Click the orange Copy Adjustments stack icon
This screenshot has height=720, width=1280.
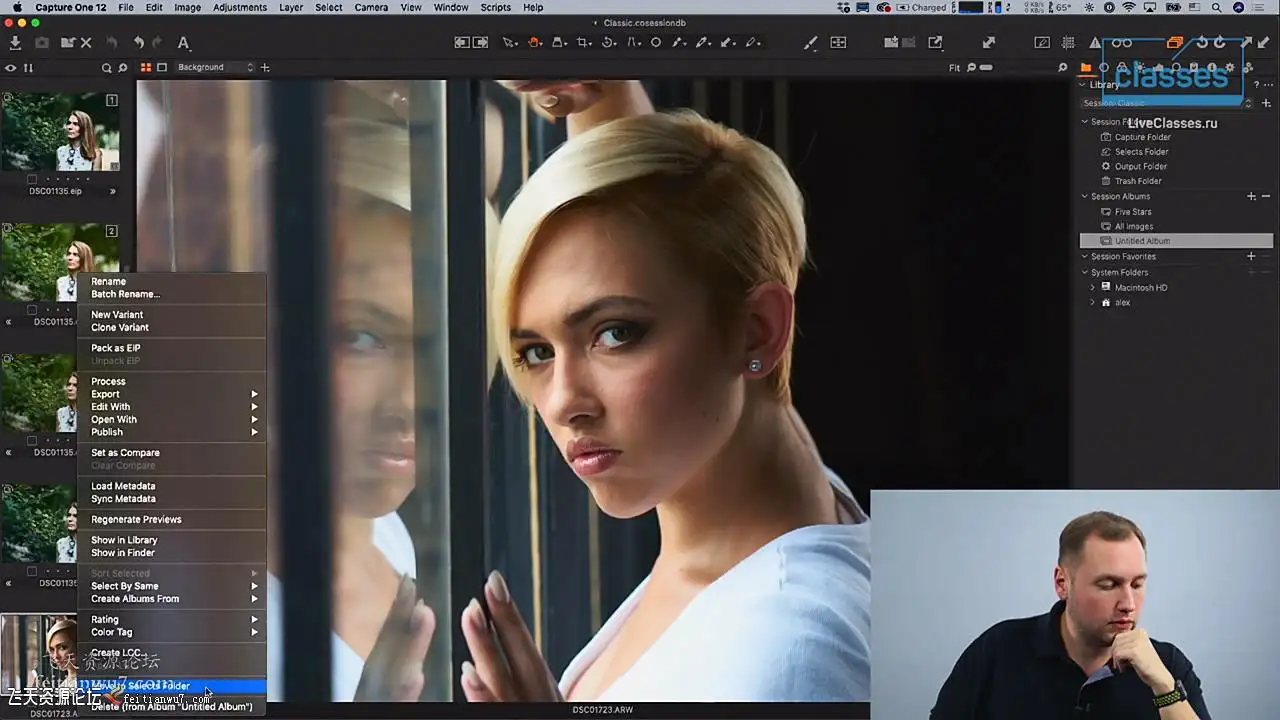point(1175,43)
